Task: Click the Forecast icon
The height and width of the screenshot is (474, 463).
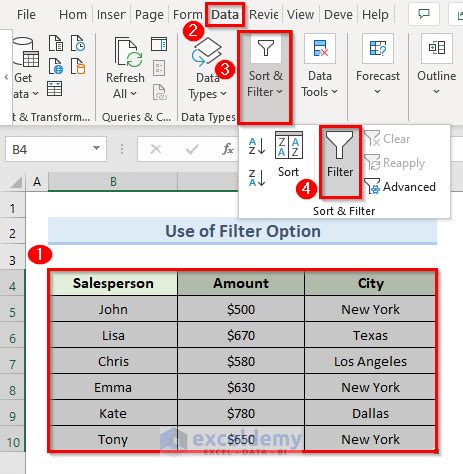Action: coord(378,49)
